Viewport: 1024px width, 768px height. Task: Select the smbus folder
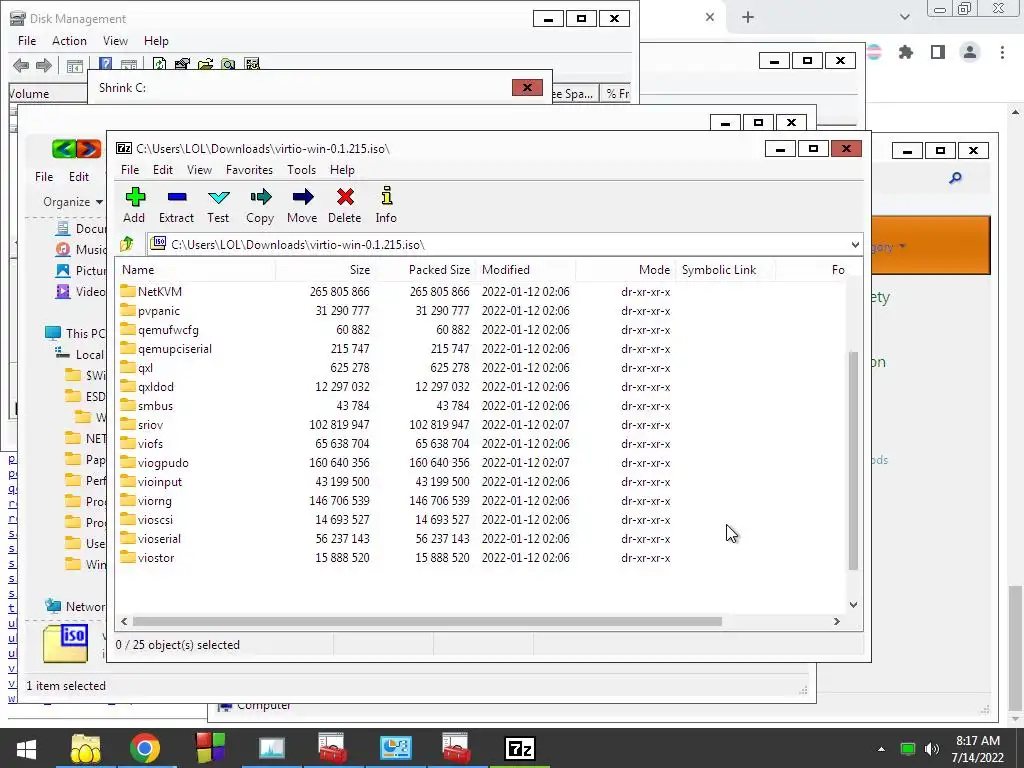[146, 406]
